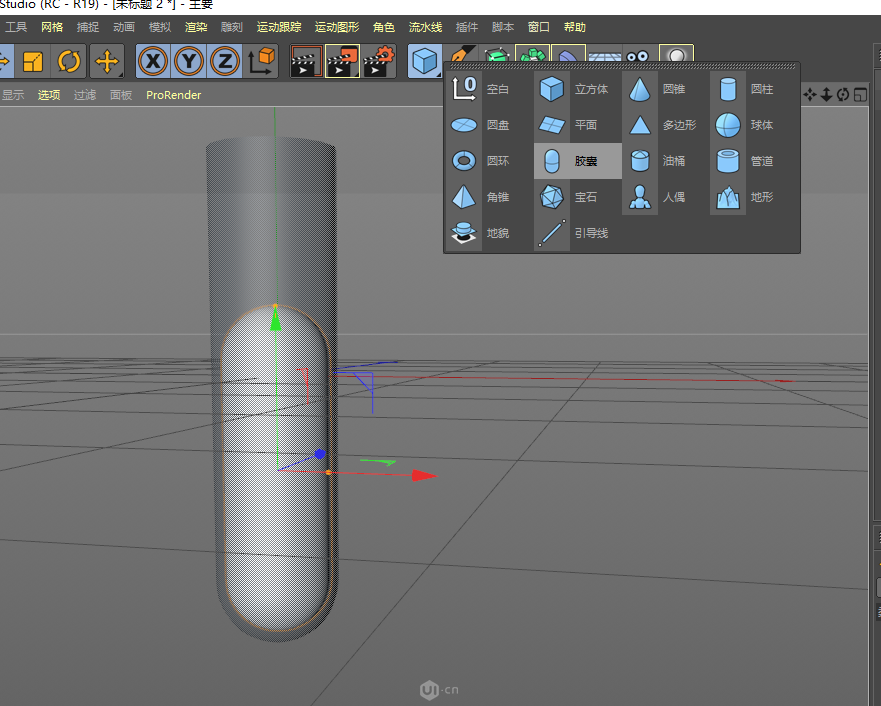Open the render settings editor icon
This screenshot has height=706, width=881.
click(x=376, y=61)
